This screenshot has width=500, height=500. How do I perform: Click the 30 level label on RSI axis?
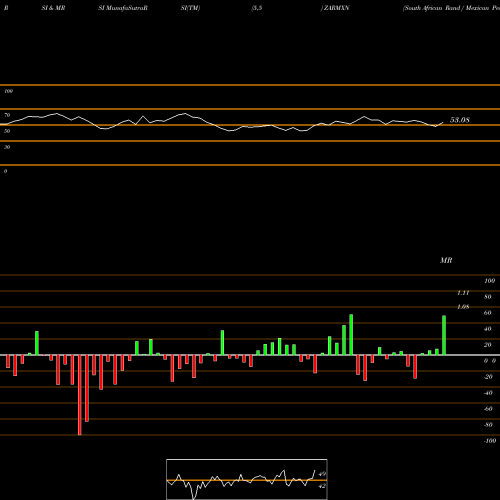tap(7, 147)
